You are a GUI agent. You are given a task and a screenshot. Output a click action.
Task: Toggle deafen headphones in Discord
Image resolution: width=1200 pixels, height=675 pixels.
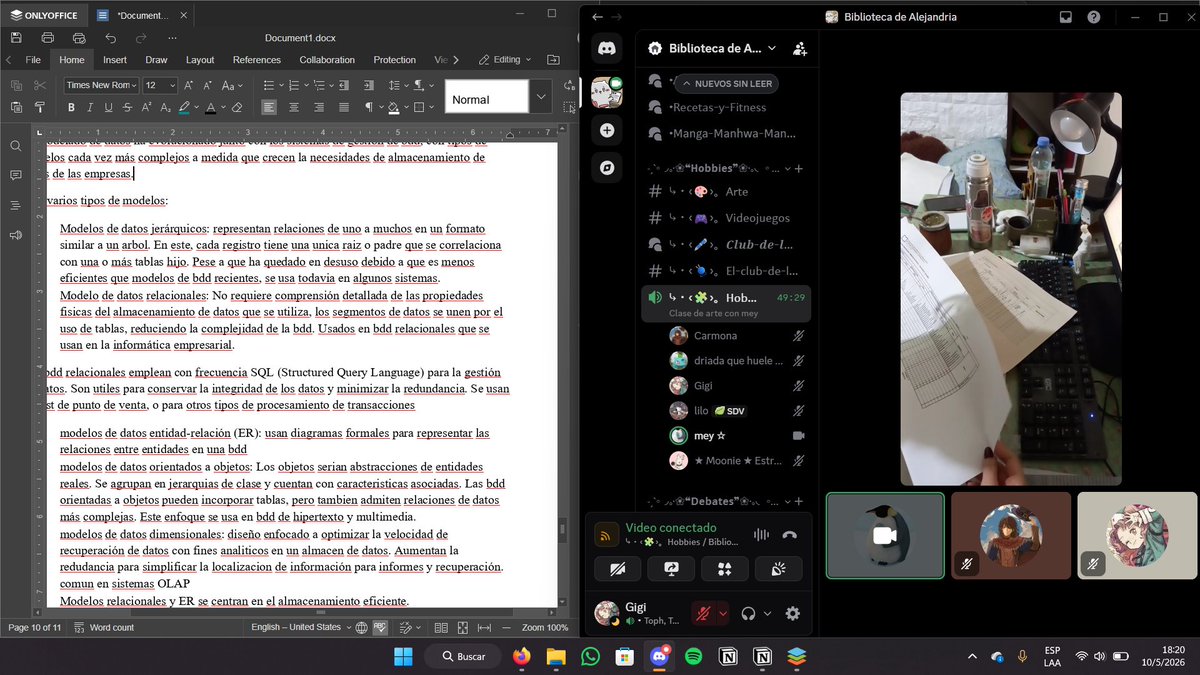click(748, 613)
